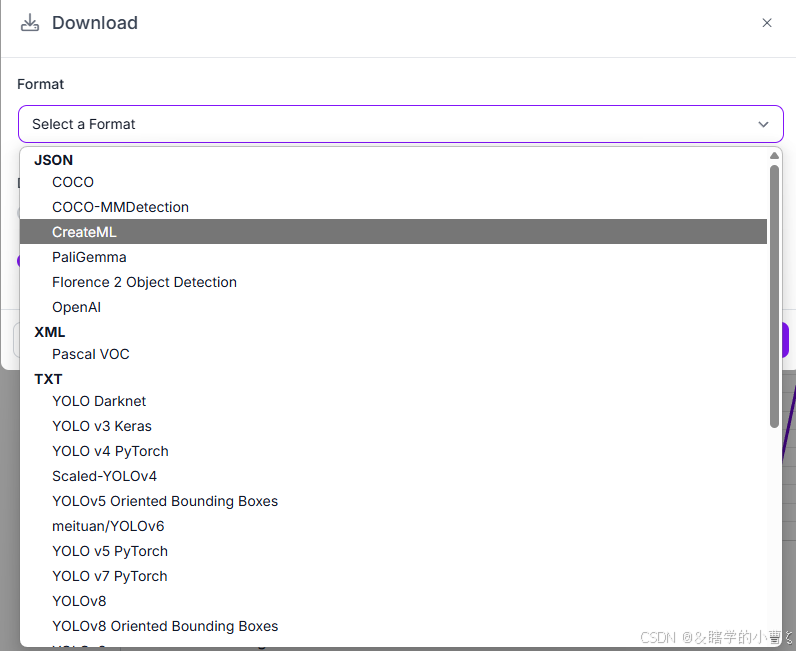
Task: Choose Florence 2 Object Detection
Action: pos(393,282)
